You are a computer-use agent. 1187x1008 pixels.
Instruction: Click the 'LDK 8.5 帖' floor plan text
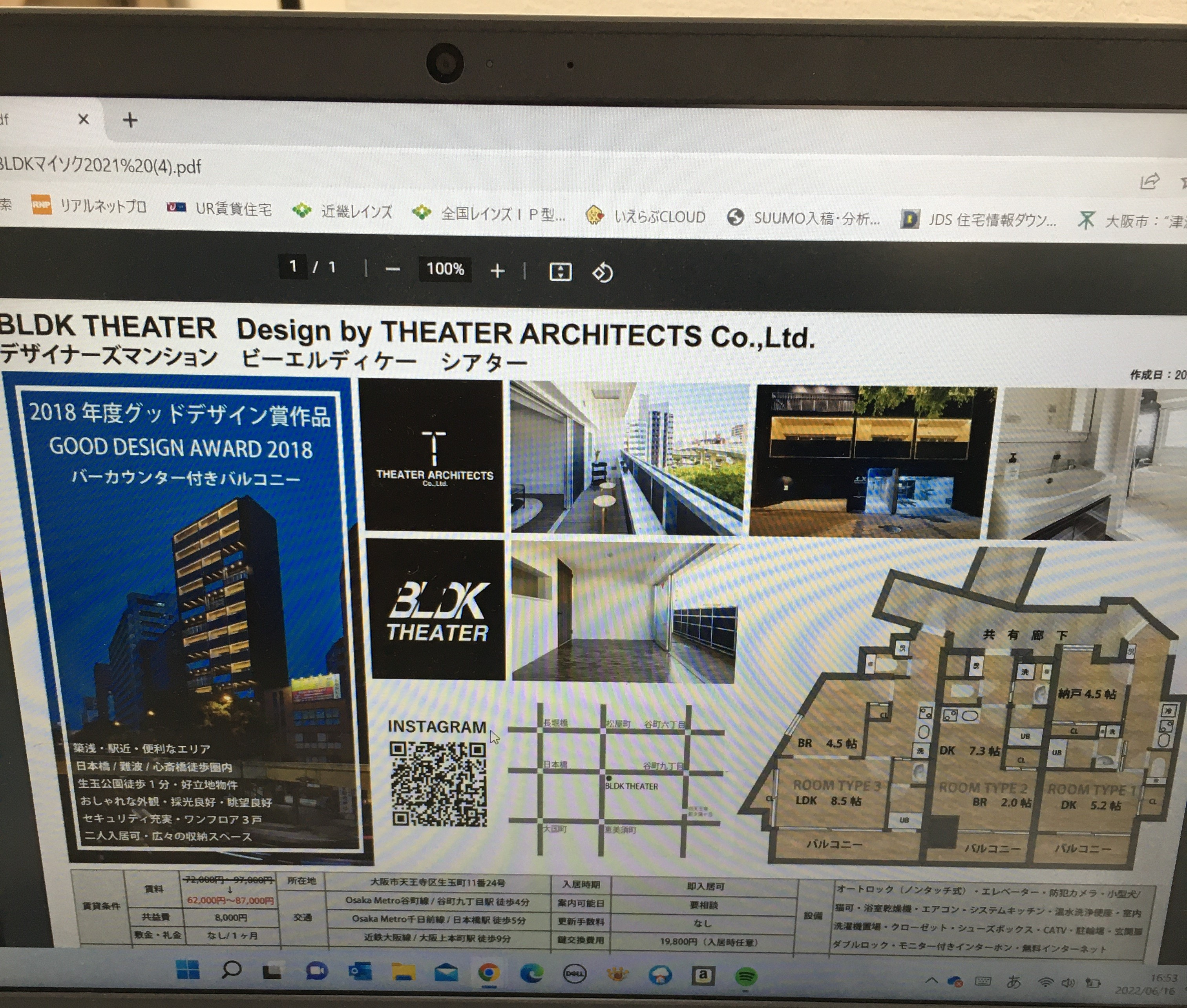(x=828, y=800)
